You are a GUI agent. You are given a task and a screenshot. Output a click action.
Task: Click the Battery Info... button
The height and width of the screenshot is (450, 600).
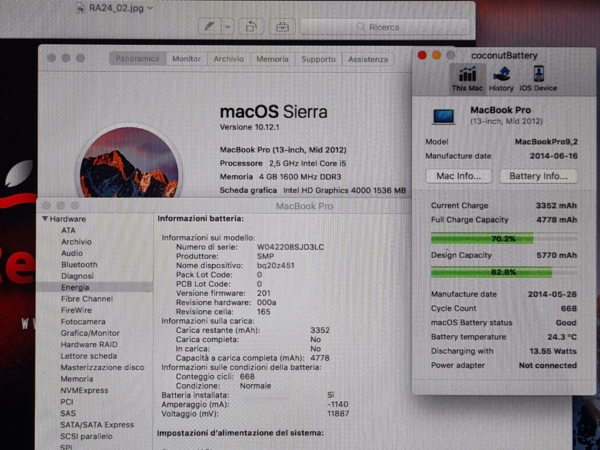click(x=538, y=176)
